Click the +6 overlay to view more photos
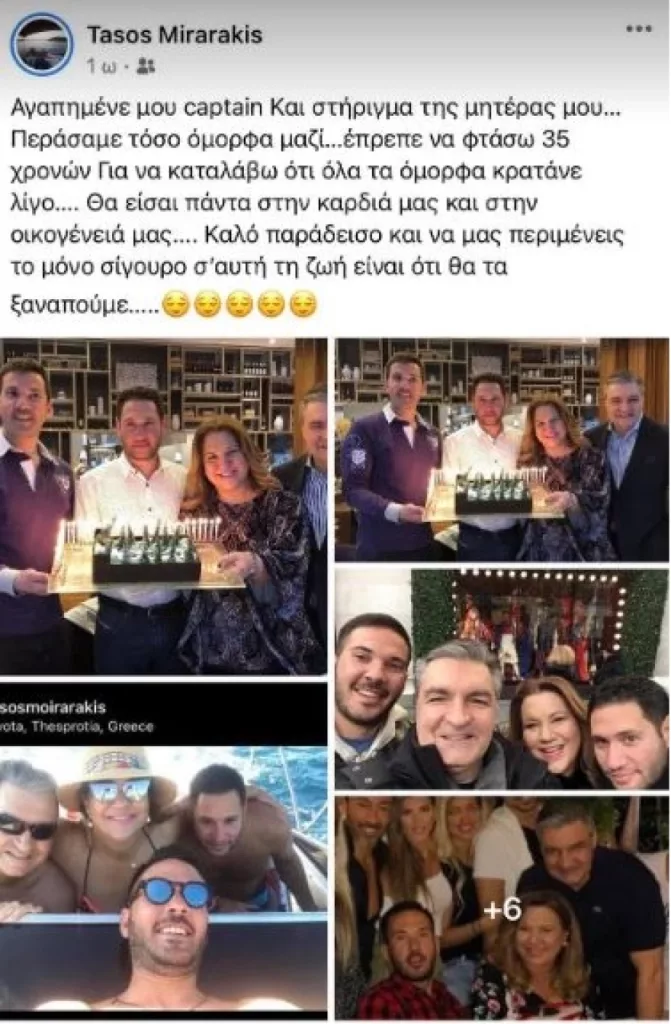The height and width of the screenshot is (1024, 671). click(502, 909)
